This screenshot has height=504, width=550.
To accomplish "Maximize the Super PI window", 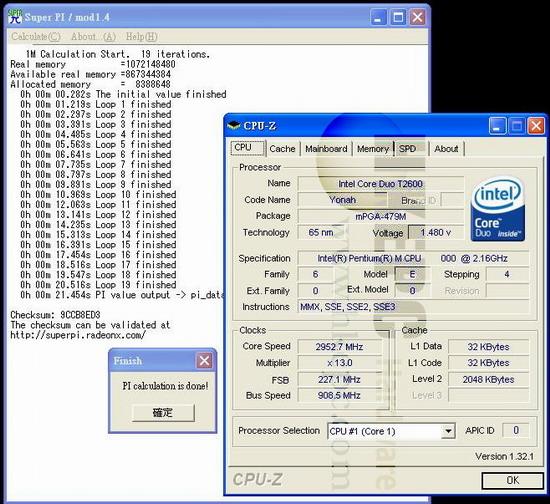I will click(x=398, y=17).
